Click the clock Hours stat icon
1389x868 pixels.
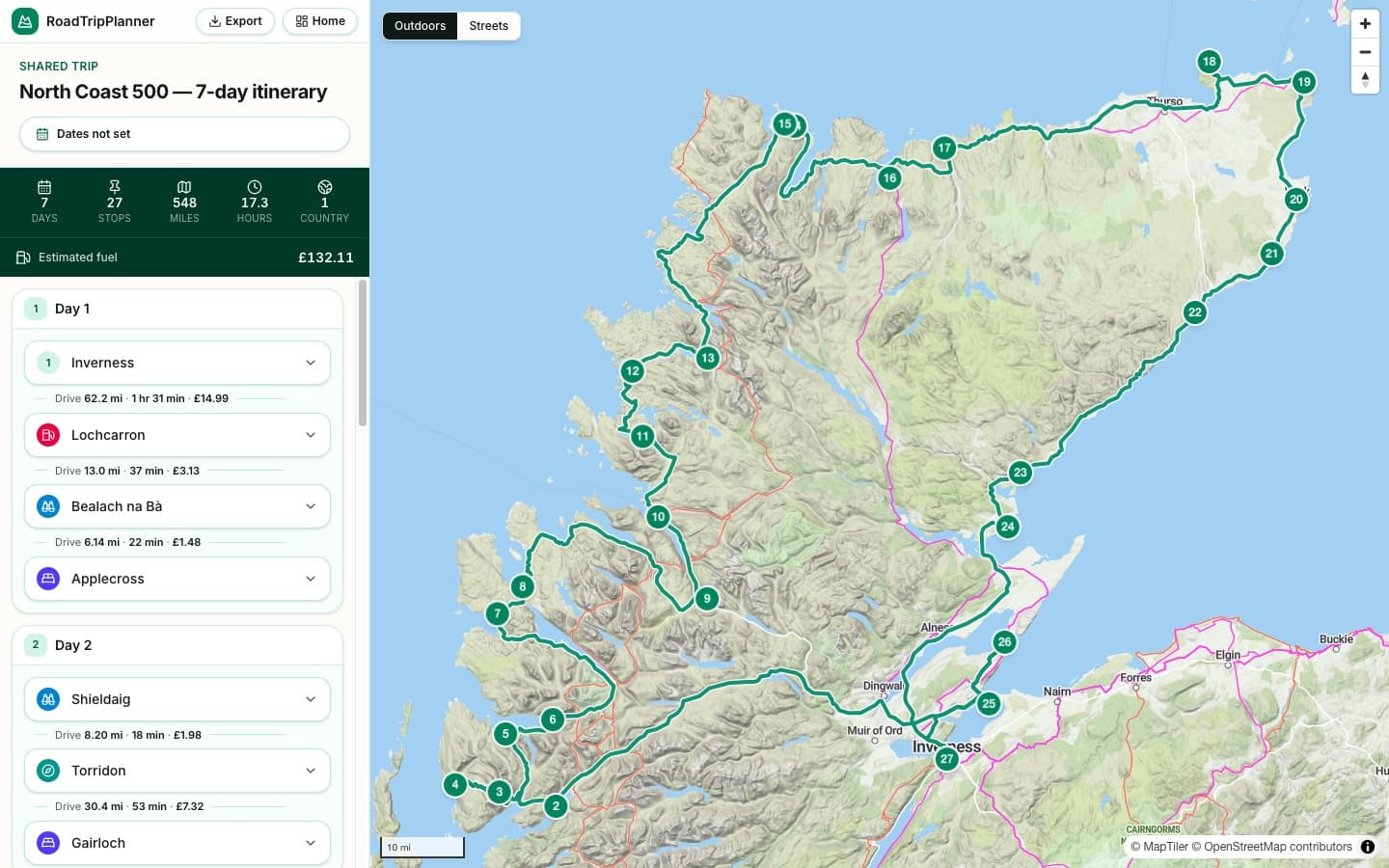pyautogui.click(x=255, y=187)
